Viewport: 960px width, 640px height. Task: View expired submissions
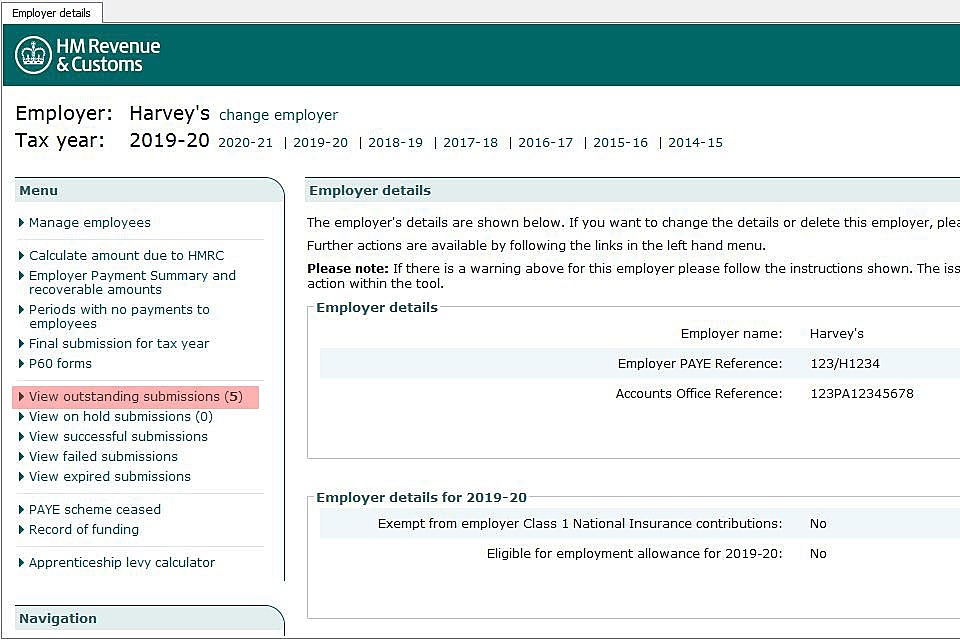[x=109, y=477]
